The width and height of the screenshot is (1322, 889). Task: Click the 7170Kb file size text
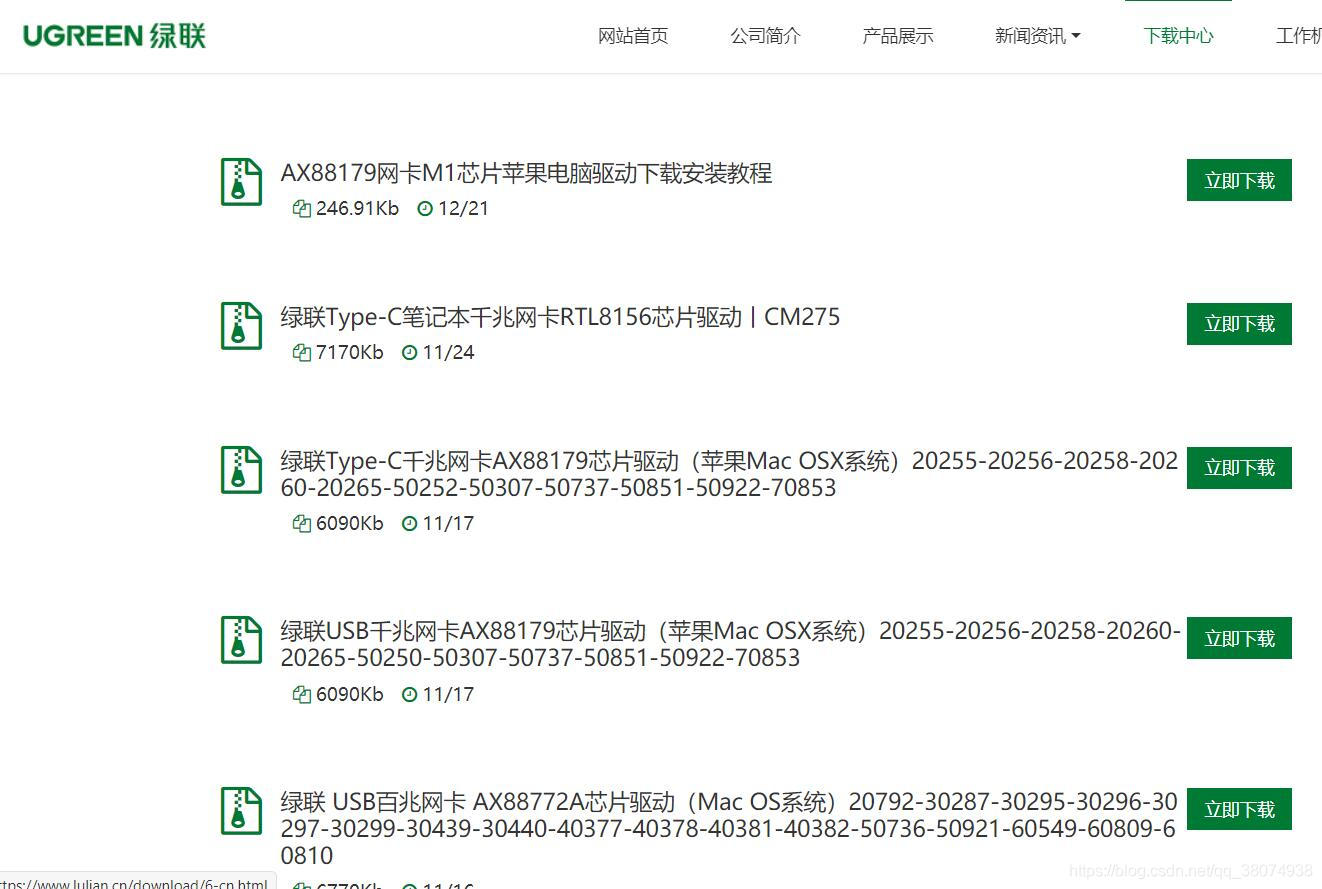[x=349, y=352]
